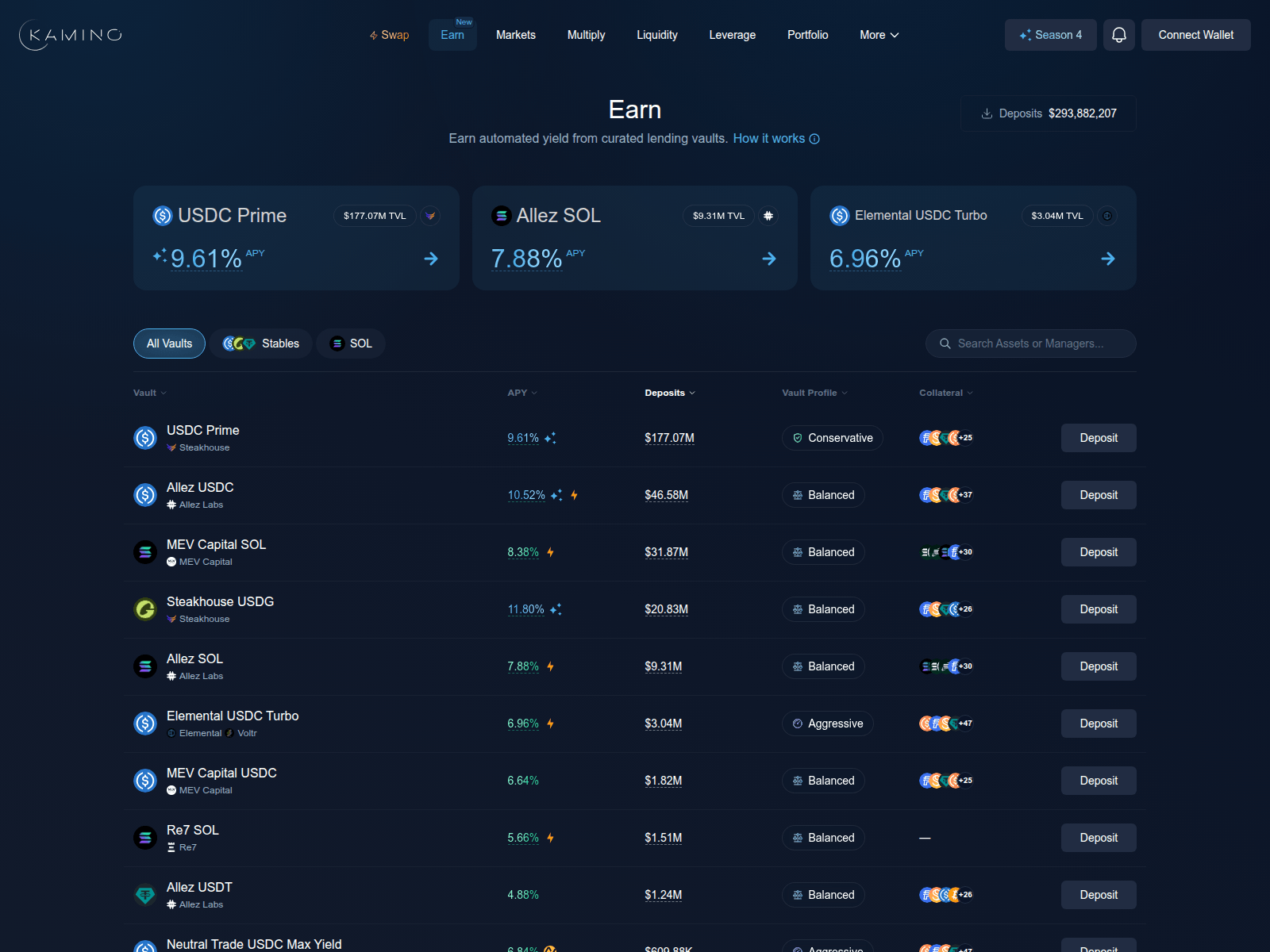Filter vaults by Stables
This screenshot has width=1270, height=952.
click(260, 344)
